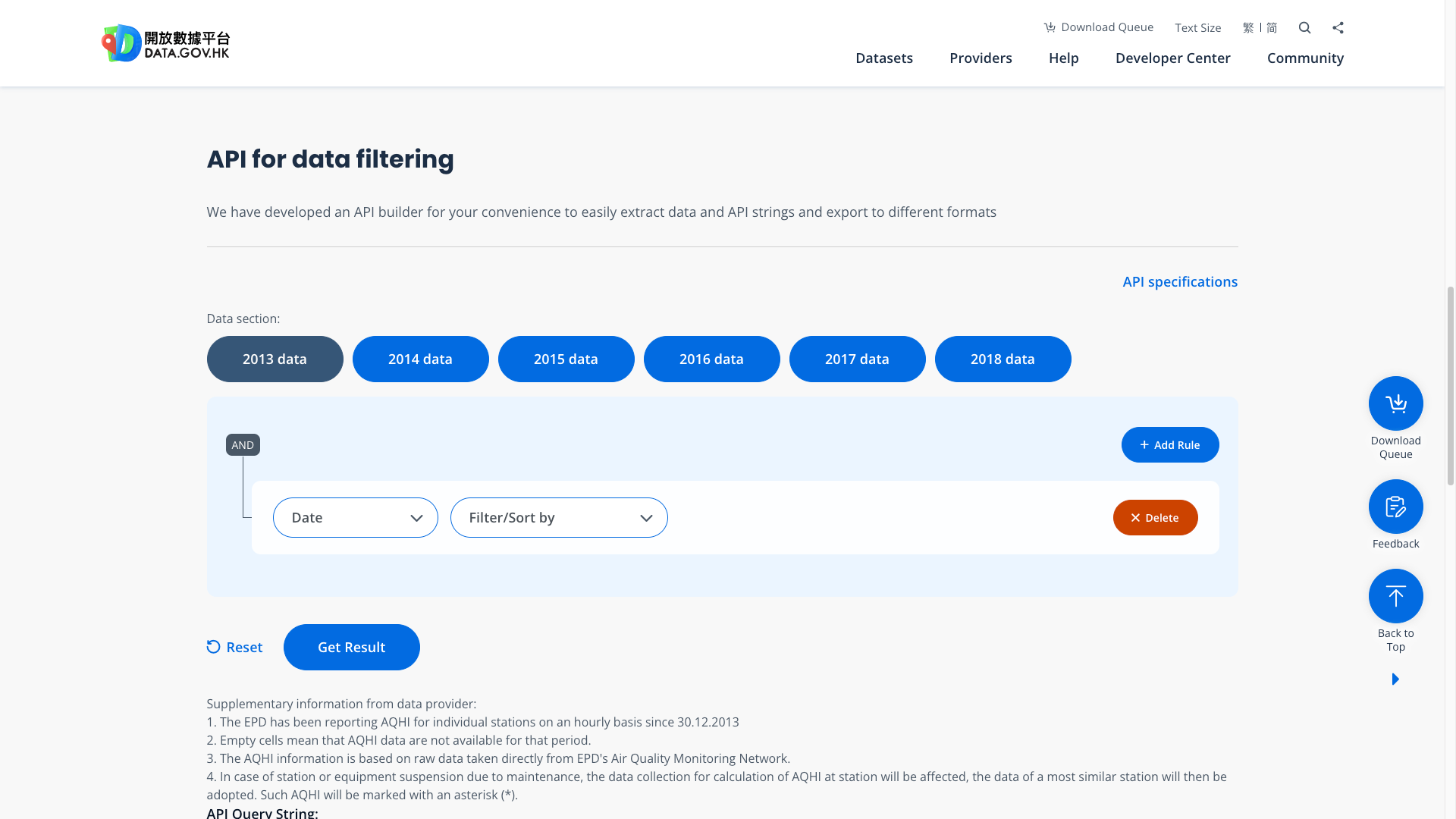Open search using the magnifier icon
Image resolution: width=1456 pixels, height=819 pixels.
[x=1304, y=27]
